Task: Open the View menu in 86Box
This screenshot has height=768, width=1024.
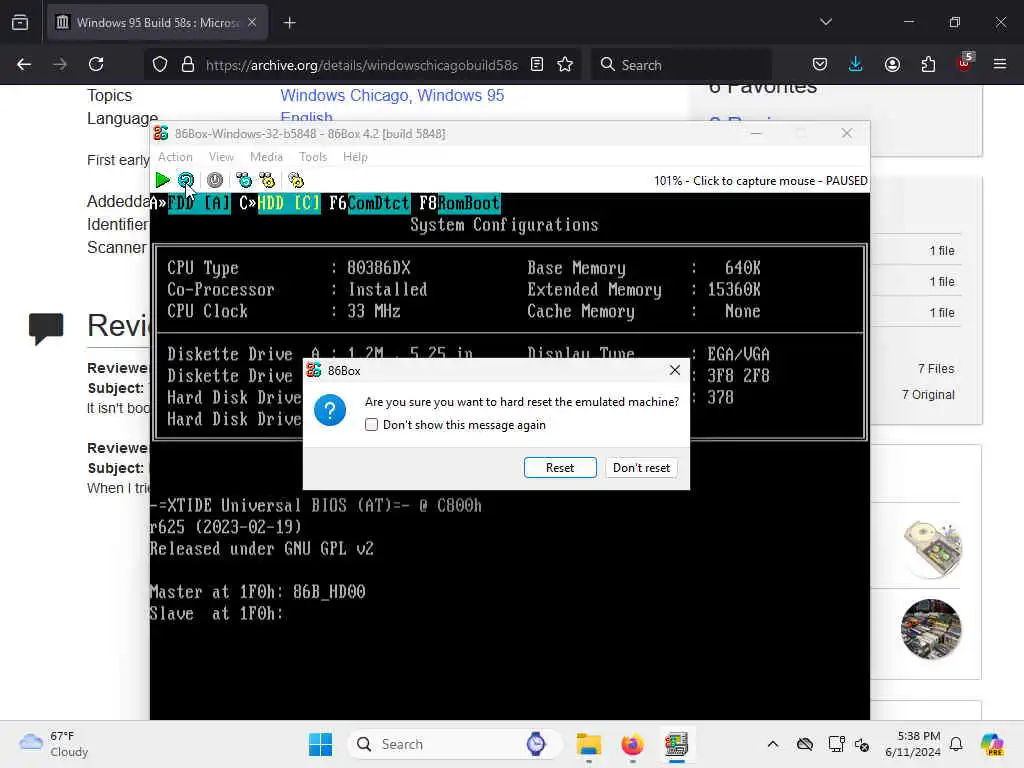Action: click(221, 157)
